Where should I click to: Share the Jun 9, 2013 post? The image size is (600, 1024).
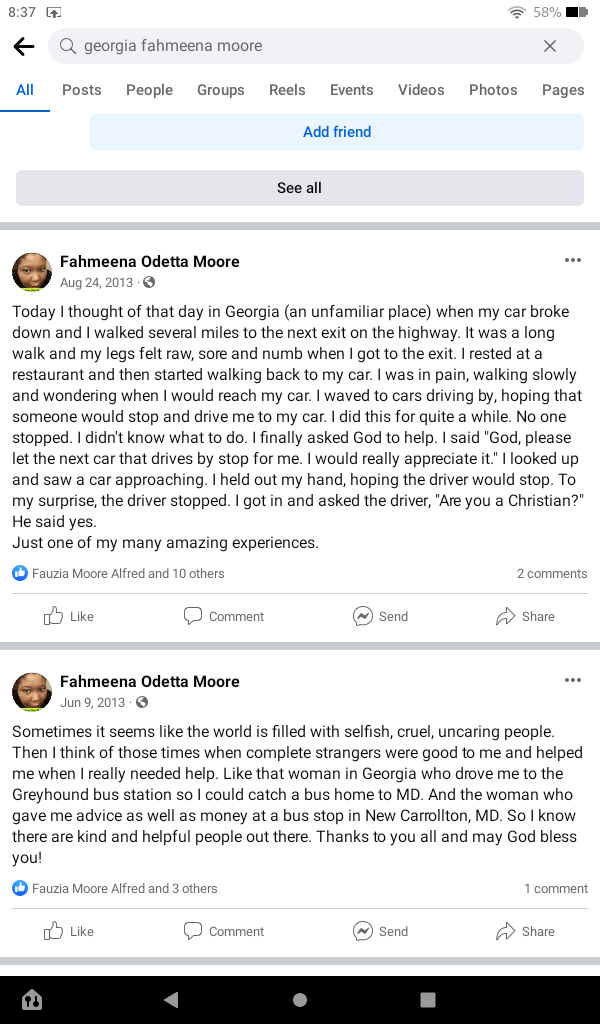tap(525, 931)
